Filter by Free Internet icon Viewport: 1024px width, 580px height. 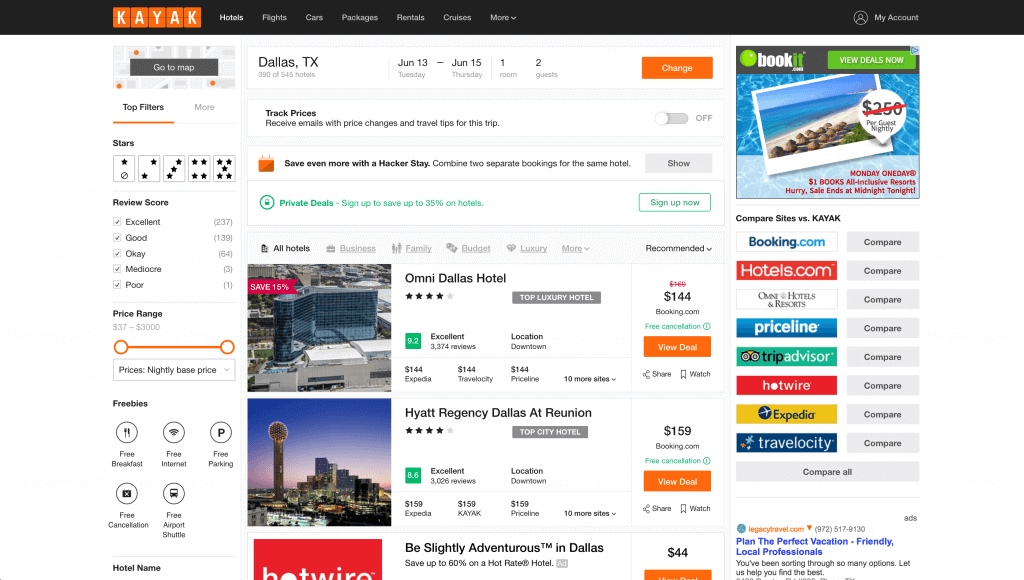click(174, 432)
